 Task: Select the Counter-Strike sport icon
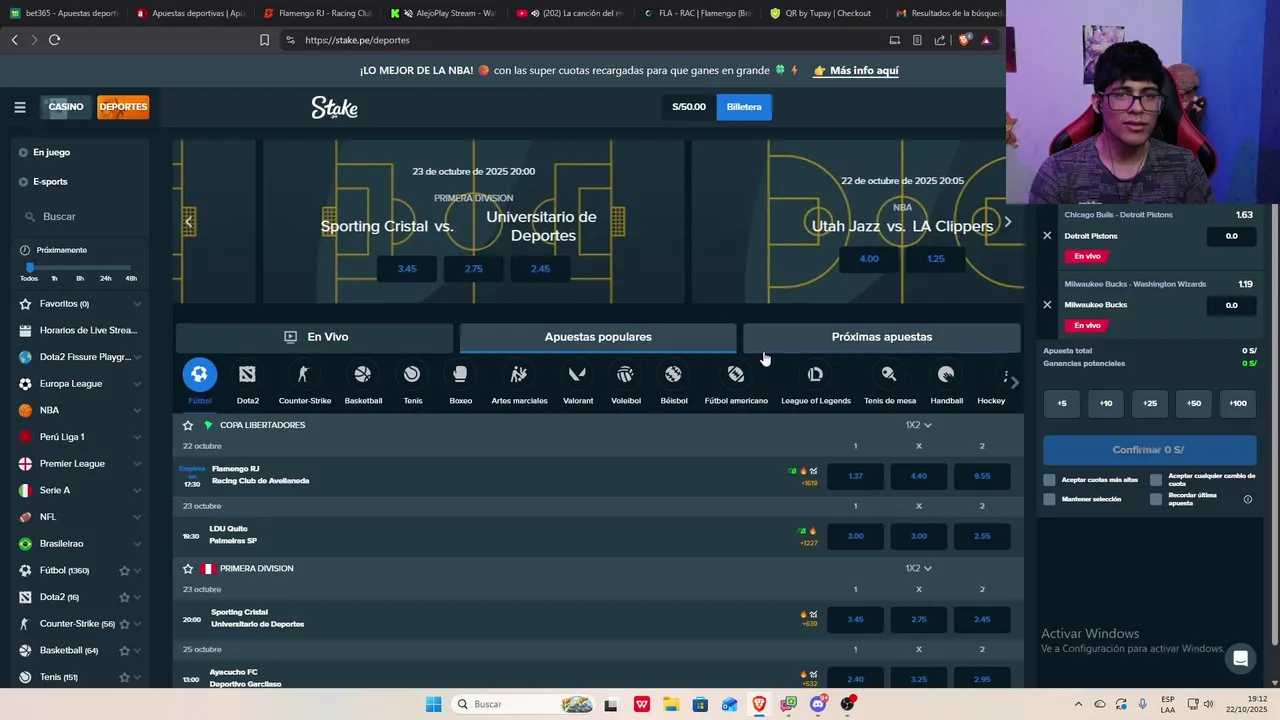[x=304, y=374]
